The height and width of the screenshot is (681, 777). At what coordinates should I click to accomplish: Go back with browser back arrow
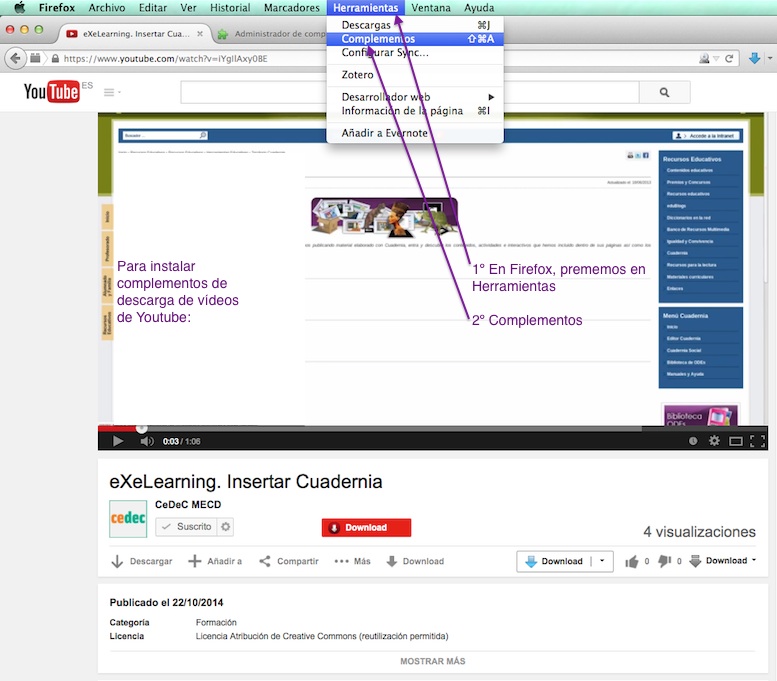click(15, 58)
